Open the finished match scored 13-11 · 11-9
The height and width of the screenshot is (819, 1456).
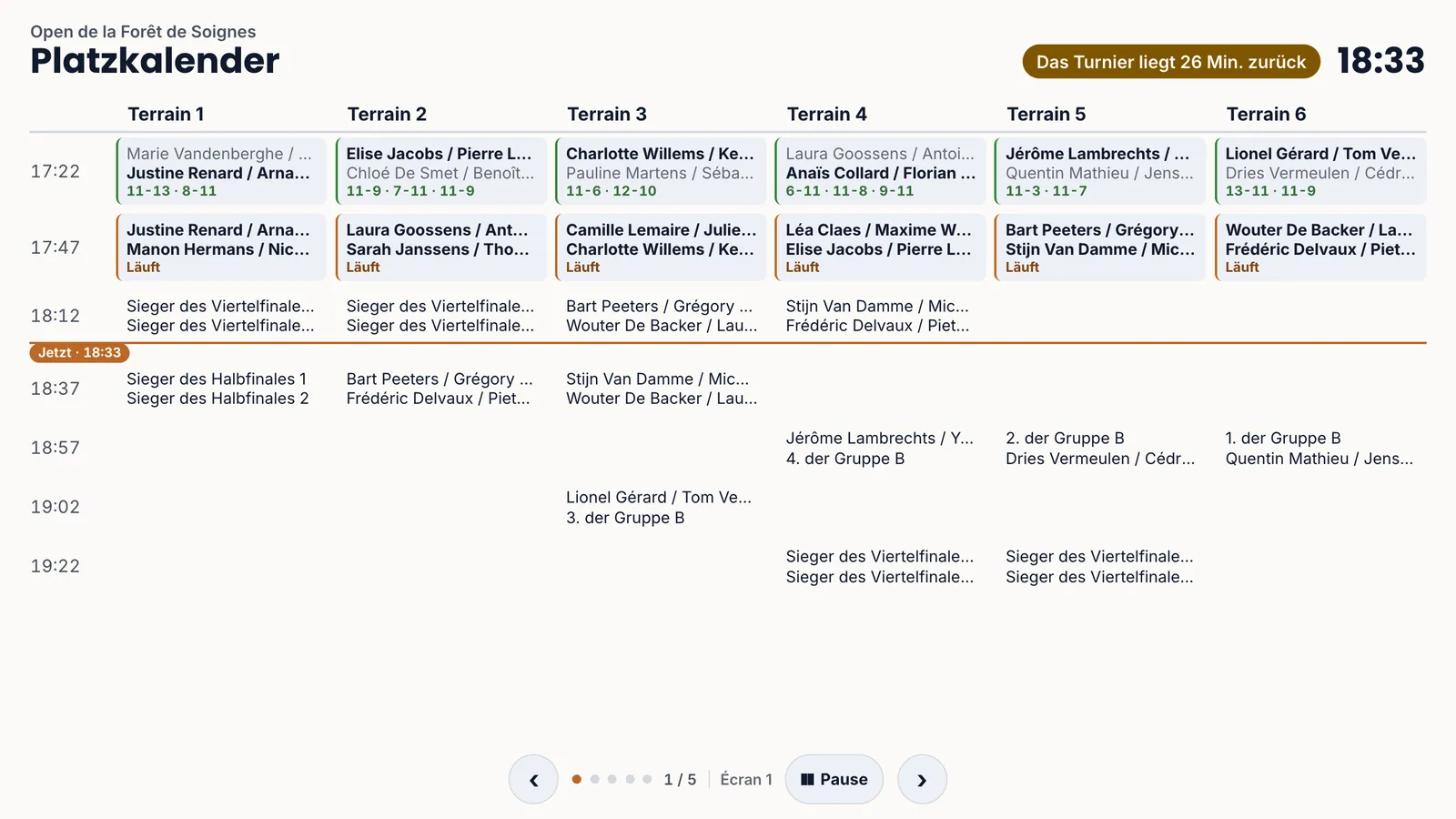click(1320, 171)
